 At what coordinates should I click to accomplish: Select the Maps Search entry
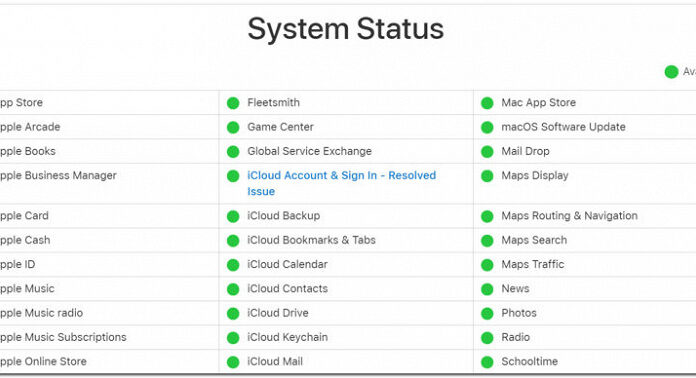point(534,240)
